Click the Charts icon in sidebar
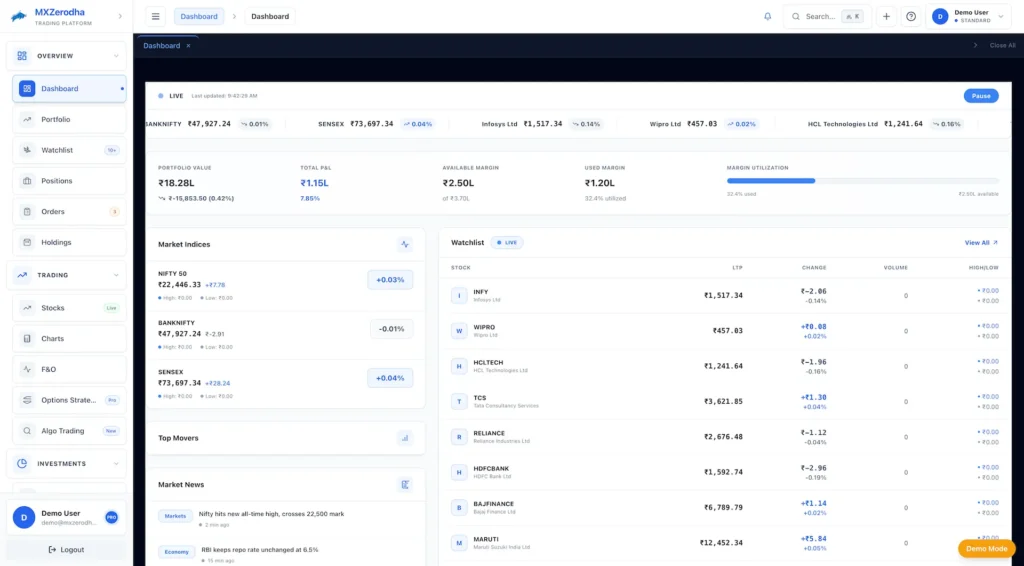 click(x=27, y=339)
